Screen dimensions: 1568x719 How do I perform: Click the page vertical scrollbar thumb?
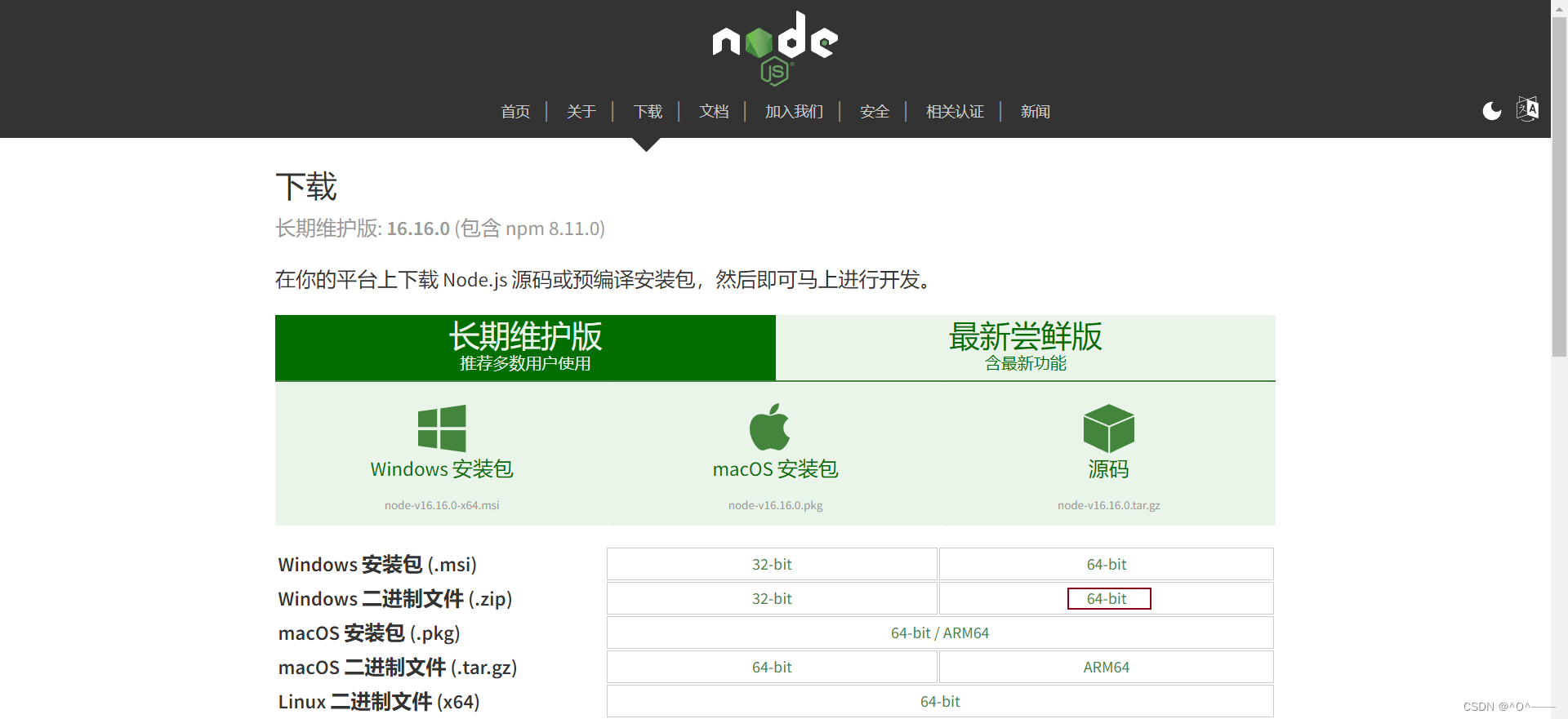1560,188
